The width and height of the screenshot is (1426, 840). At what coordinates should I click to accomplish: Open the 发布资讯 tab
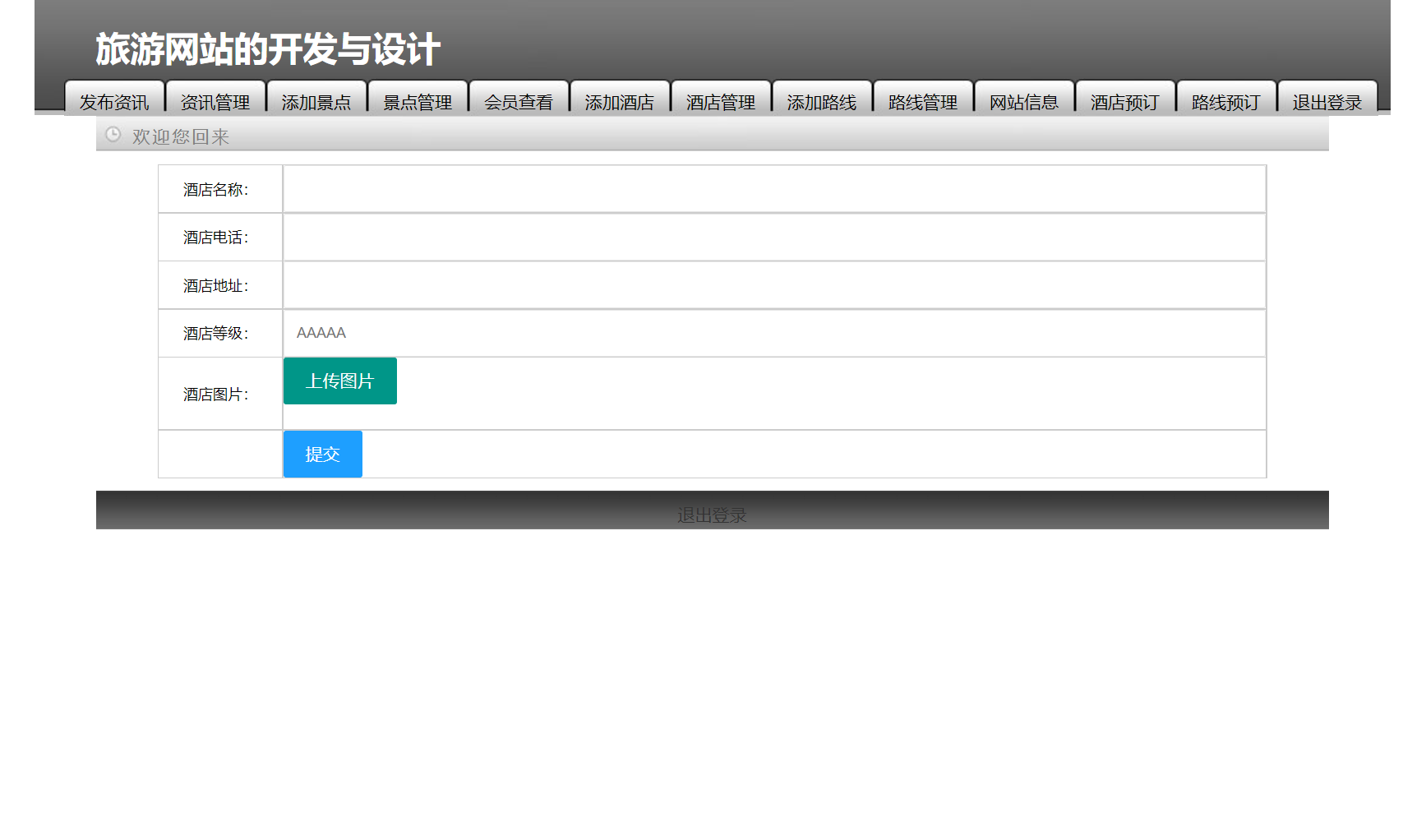(114, 99)
